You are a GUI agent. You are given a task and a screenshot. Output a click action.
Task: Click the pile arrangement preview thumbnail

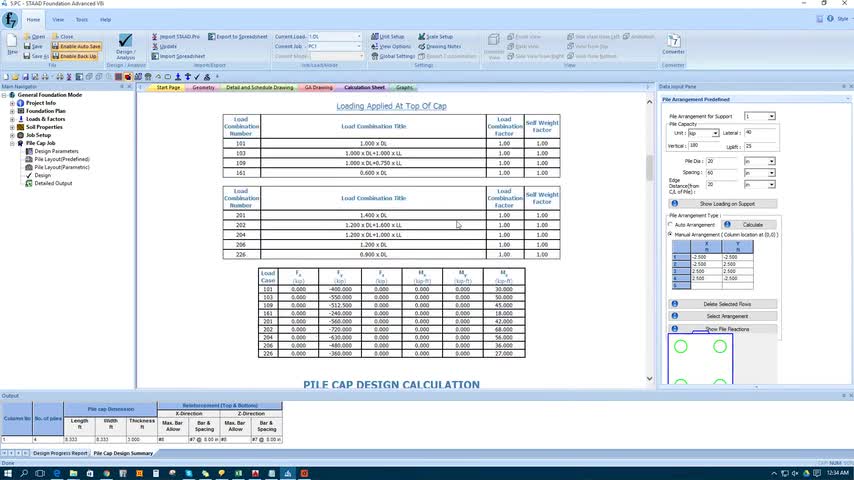[700, 358]
